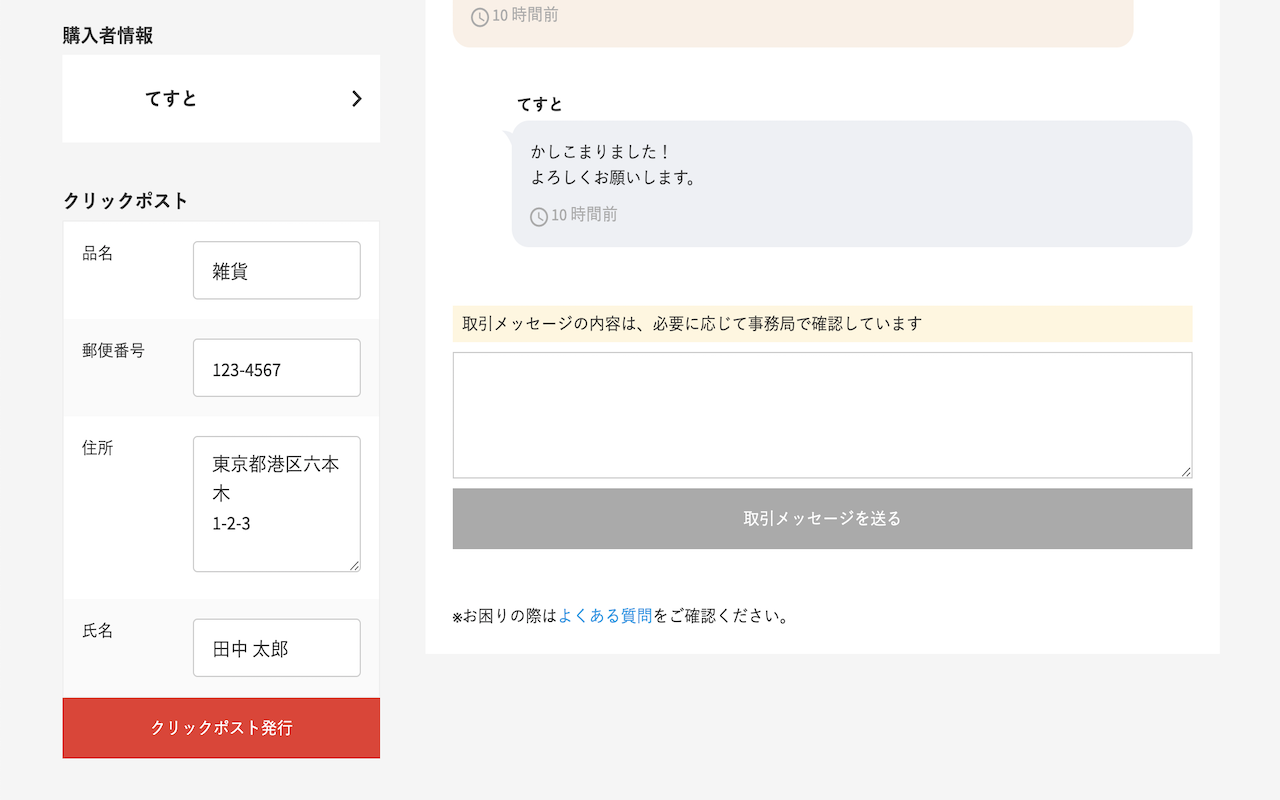The image size is (1280, 800).
Task: Click the 品名 label
Action: tap(98, 253)
